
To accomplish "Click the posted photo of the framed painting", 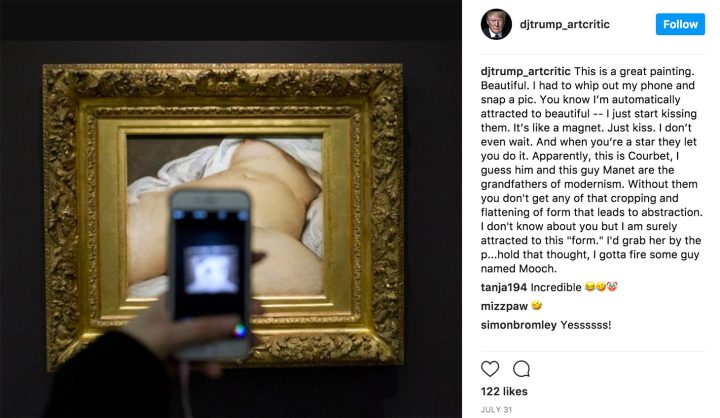I will click(231, 209).
